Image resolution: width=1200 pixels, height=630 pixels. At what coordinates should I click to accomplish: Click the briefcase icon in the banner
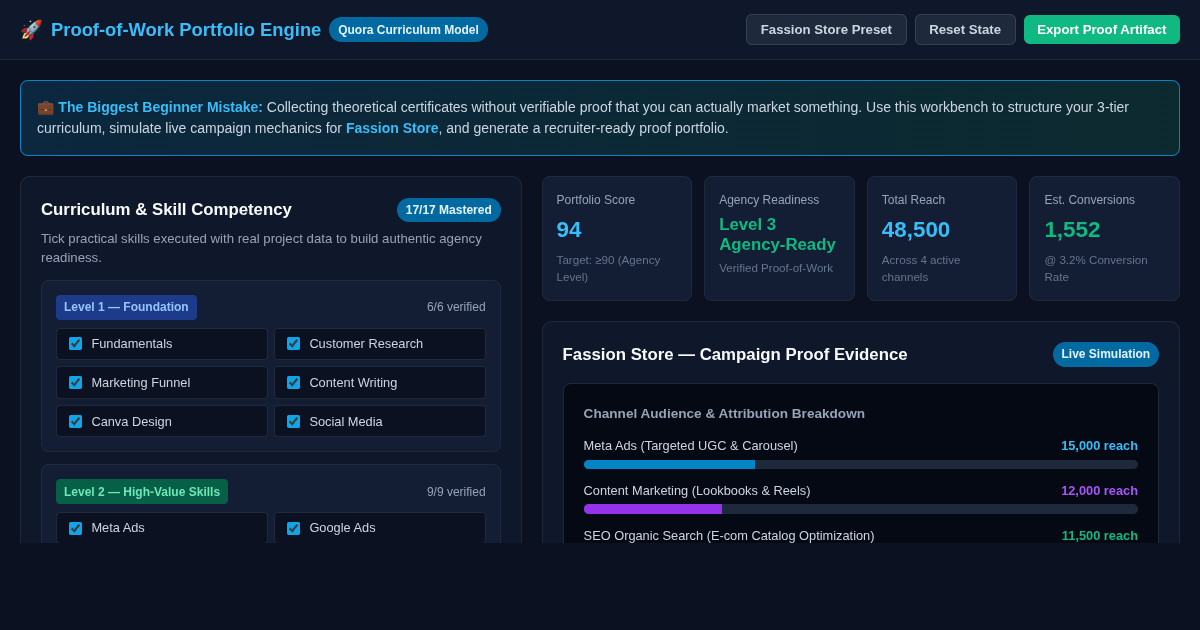pos(45,107)
